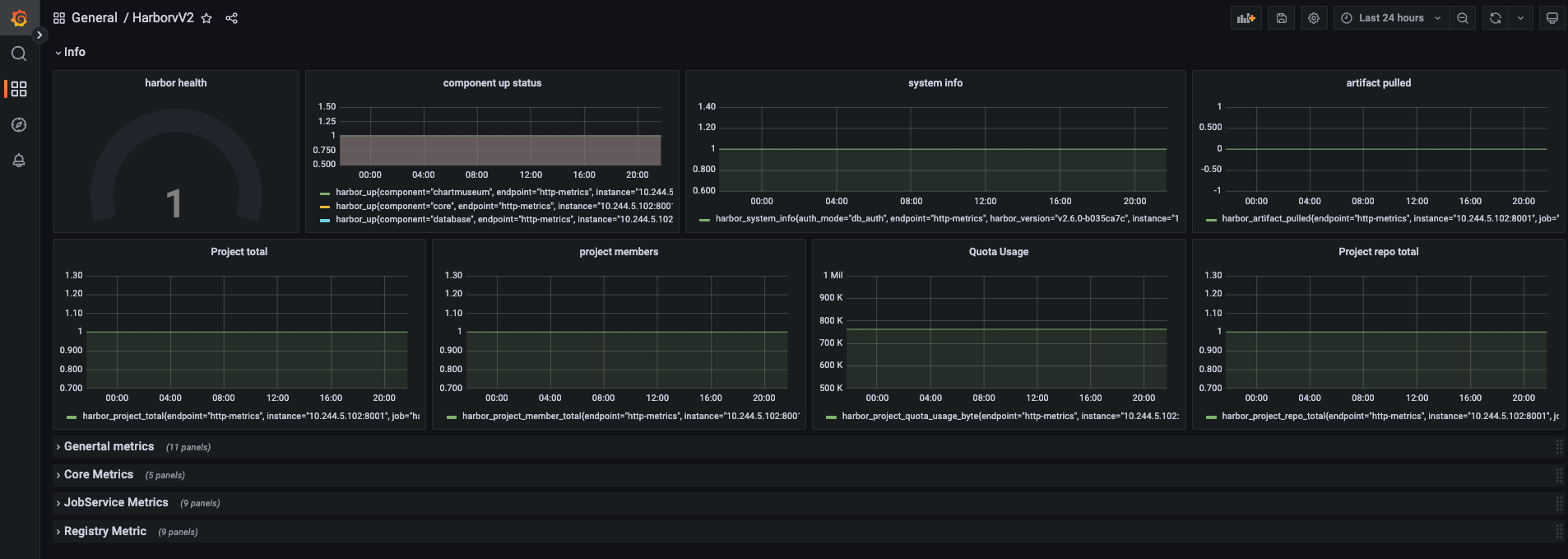Grab the JobService Metrics row drag handle
The image size is (1568, 559).
[x=1559, y=503]
